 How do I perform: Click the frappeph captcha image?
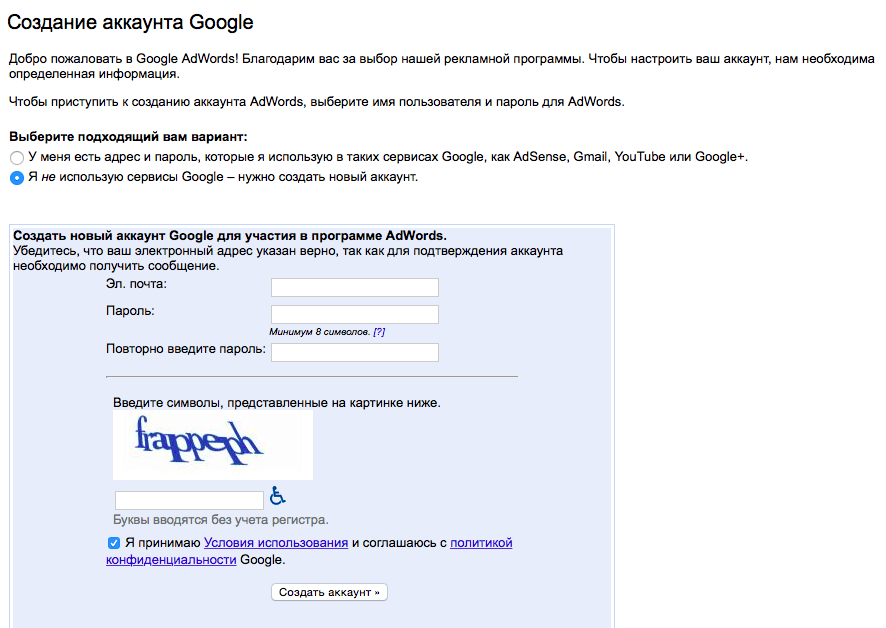[x=213, y=445]
